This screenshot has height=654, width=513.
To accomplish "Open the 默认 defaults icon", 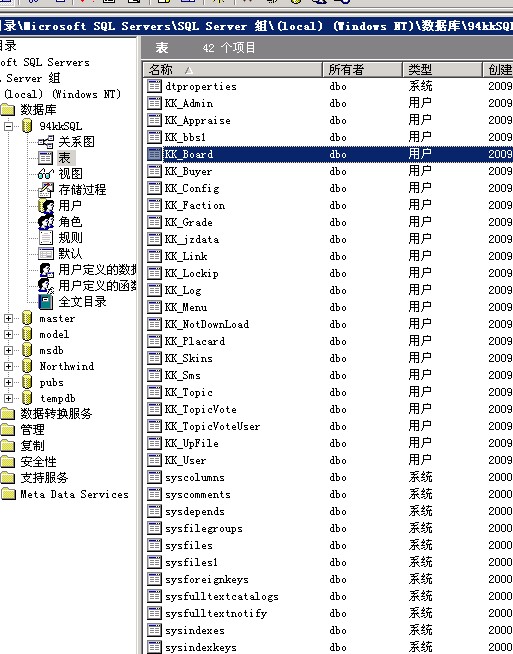I will tap(45, 254).
